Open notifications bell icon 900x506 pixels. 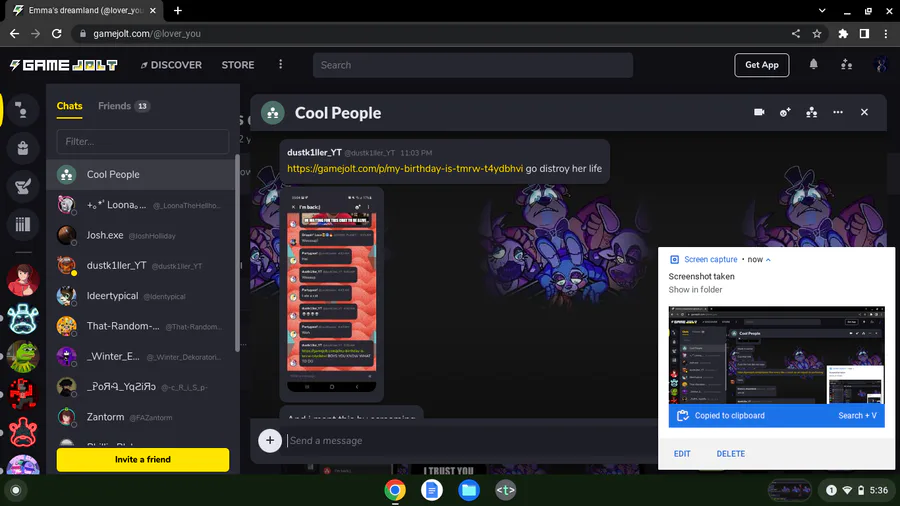[813, 64]
